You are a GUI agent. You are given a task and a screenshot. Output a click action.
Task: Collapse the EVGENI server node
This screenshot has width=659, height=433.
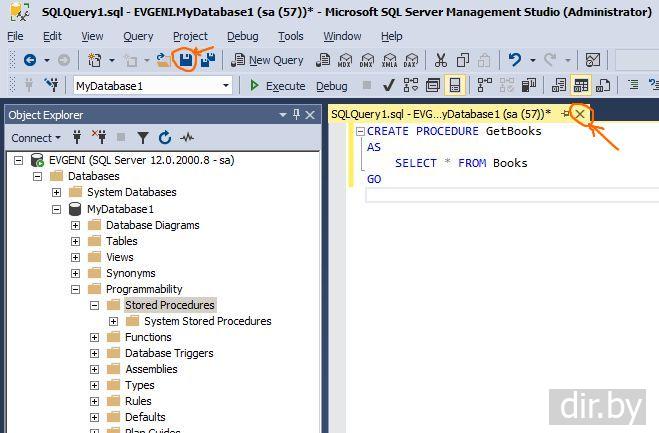pos(18,160)
